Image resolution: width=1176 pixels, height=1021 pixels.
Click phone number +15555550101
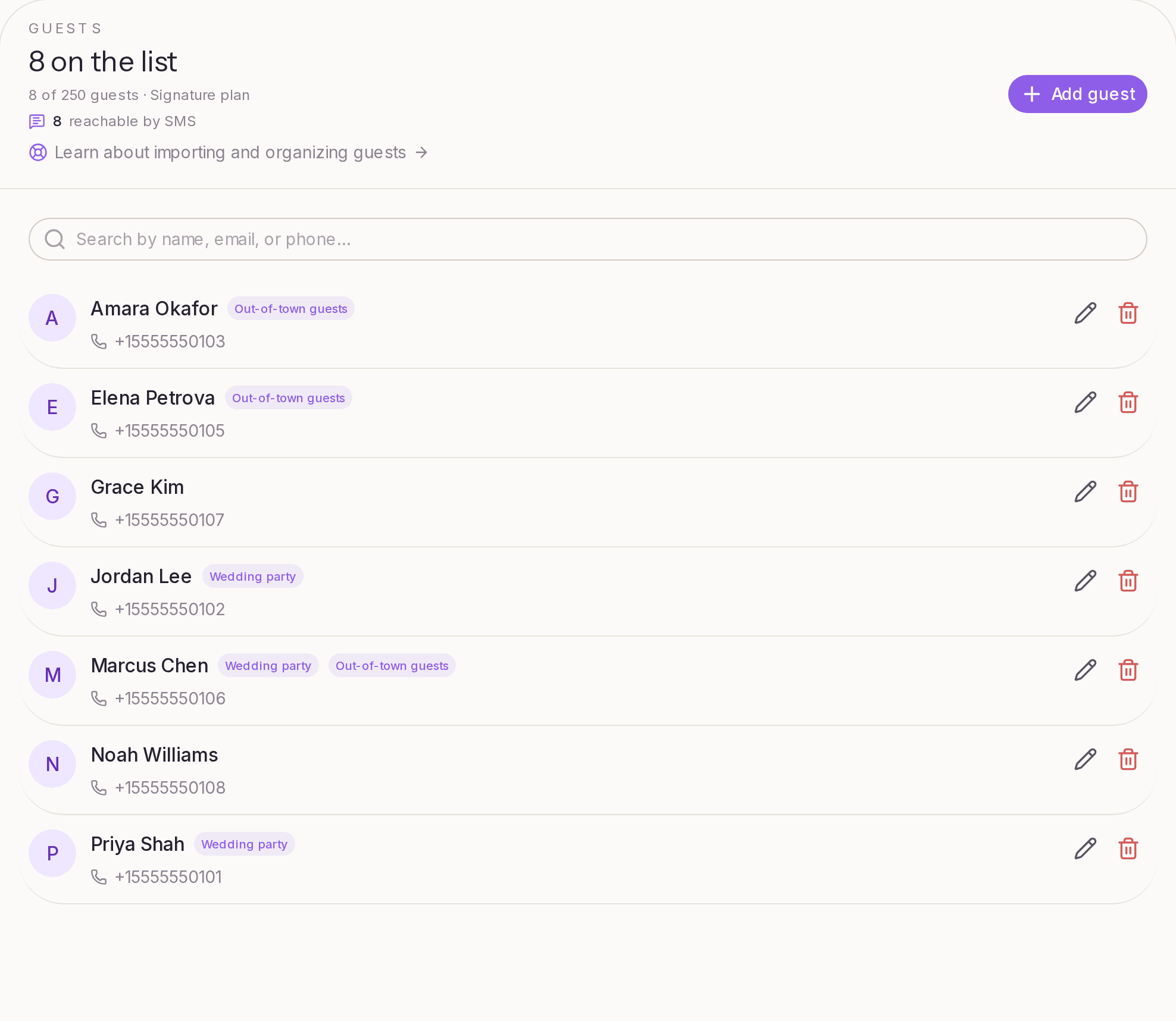click(x=168, y=877)
